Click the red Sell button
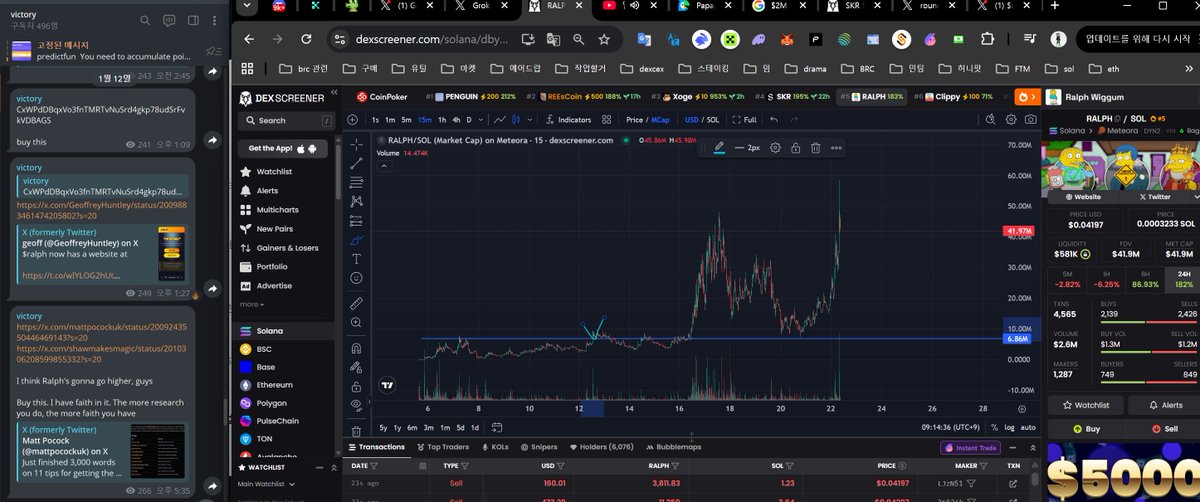 (1165, 429)
